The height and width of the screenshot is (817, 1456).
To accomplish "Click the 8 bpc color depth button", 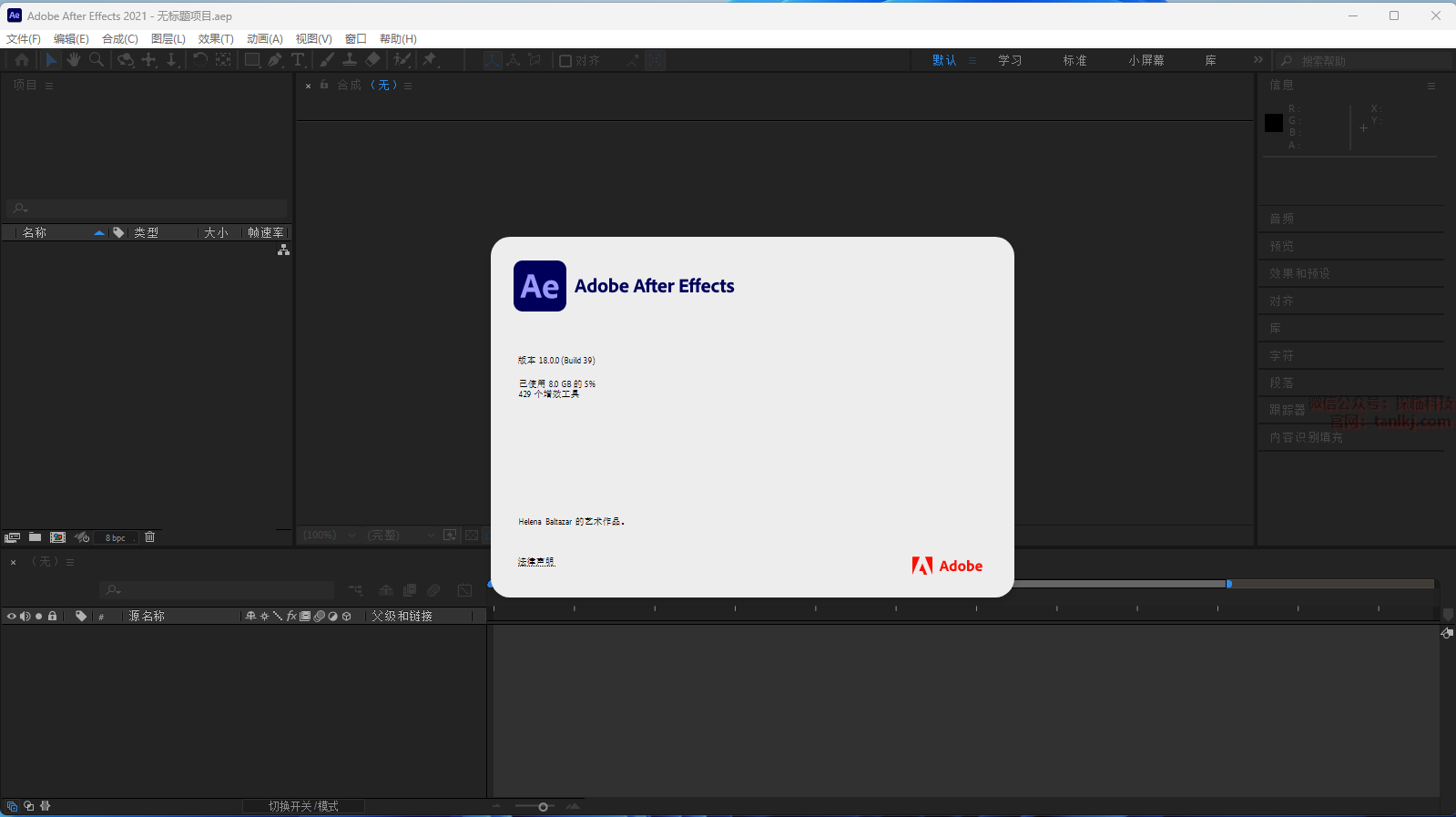I will (116, 538).
